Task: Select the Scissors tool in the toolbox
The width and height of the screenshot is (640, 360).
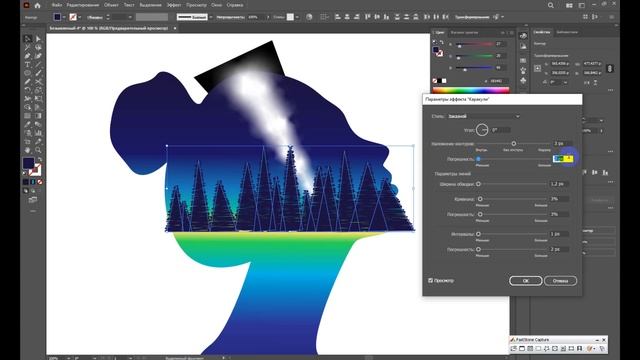Action: tap(38, 82)
